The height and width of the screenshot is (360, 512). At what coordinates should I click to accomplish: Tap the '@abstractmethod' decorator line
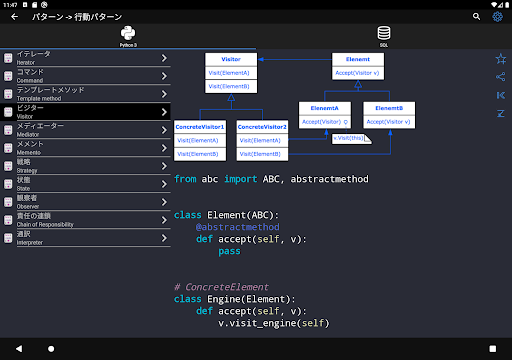coord(238,227)
